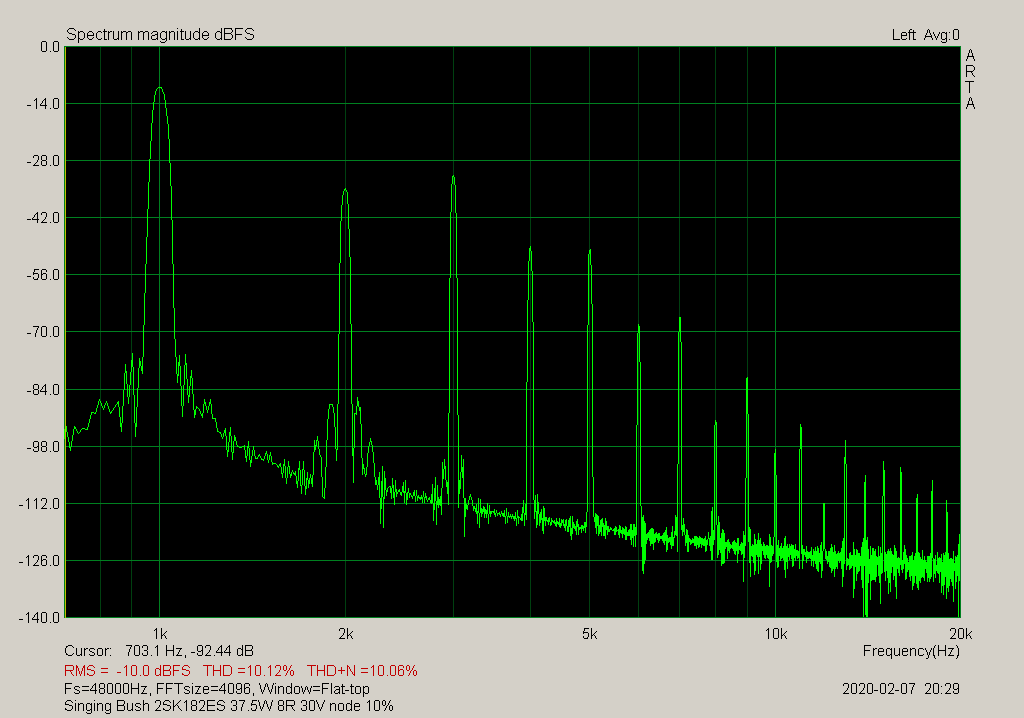
Task: Click the 2 kHz second harmonic peak top
Action: click(x=345, y=190)
